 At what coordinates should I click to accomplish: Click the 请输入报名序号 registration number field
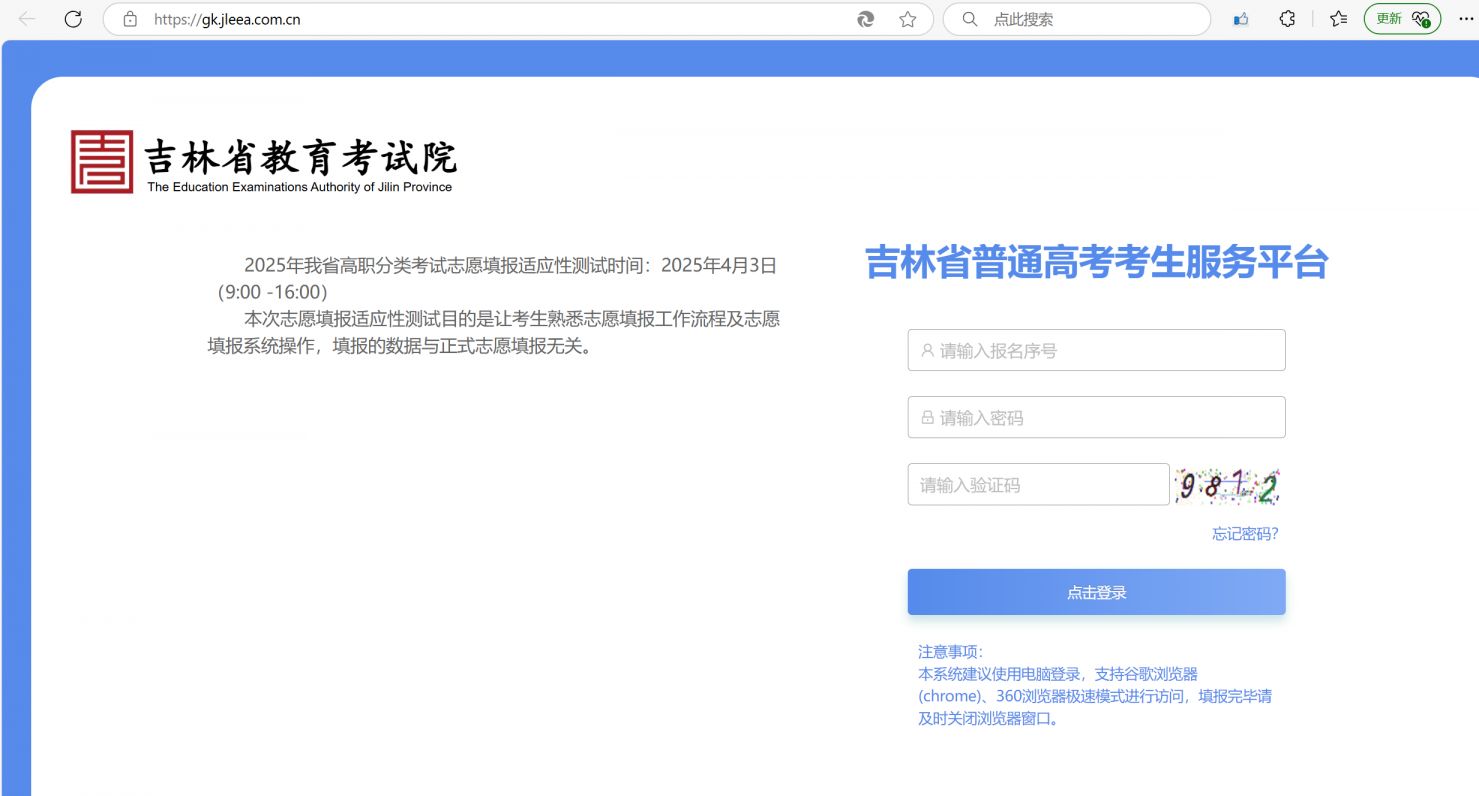1096,350
